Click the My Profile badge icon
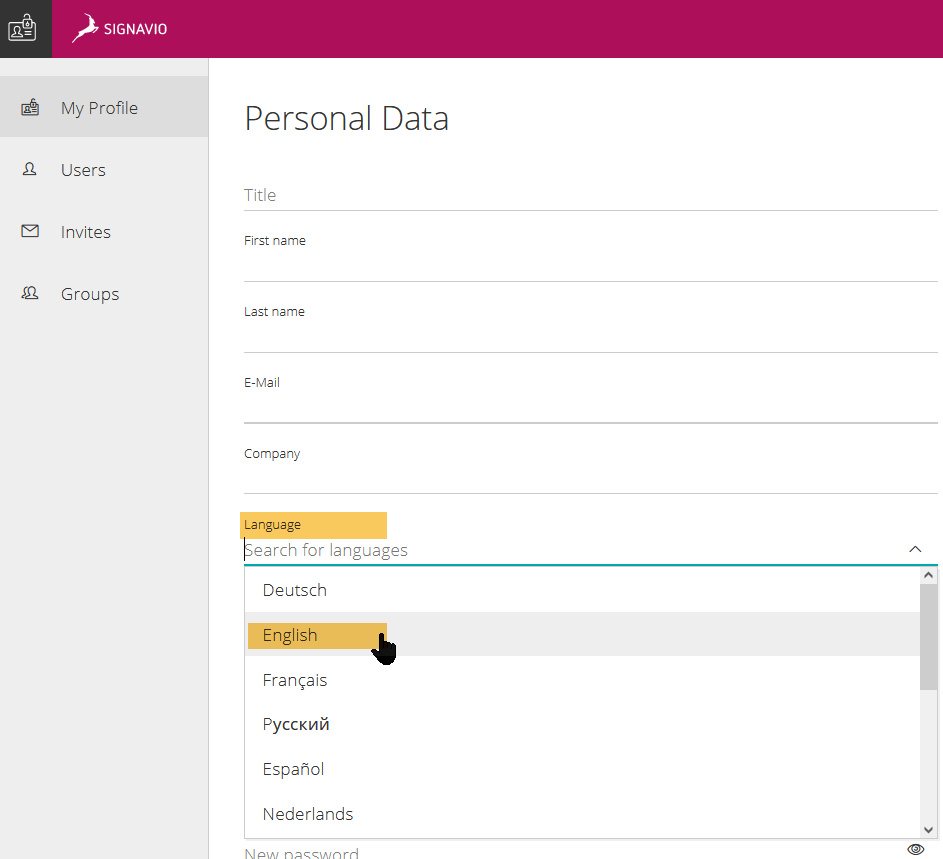 (x=30, y=108)
